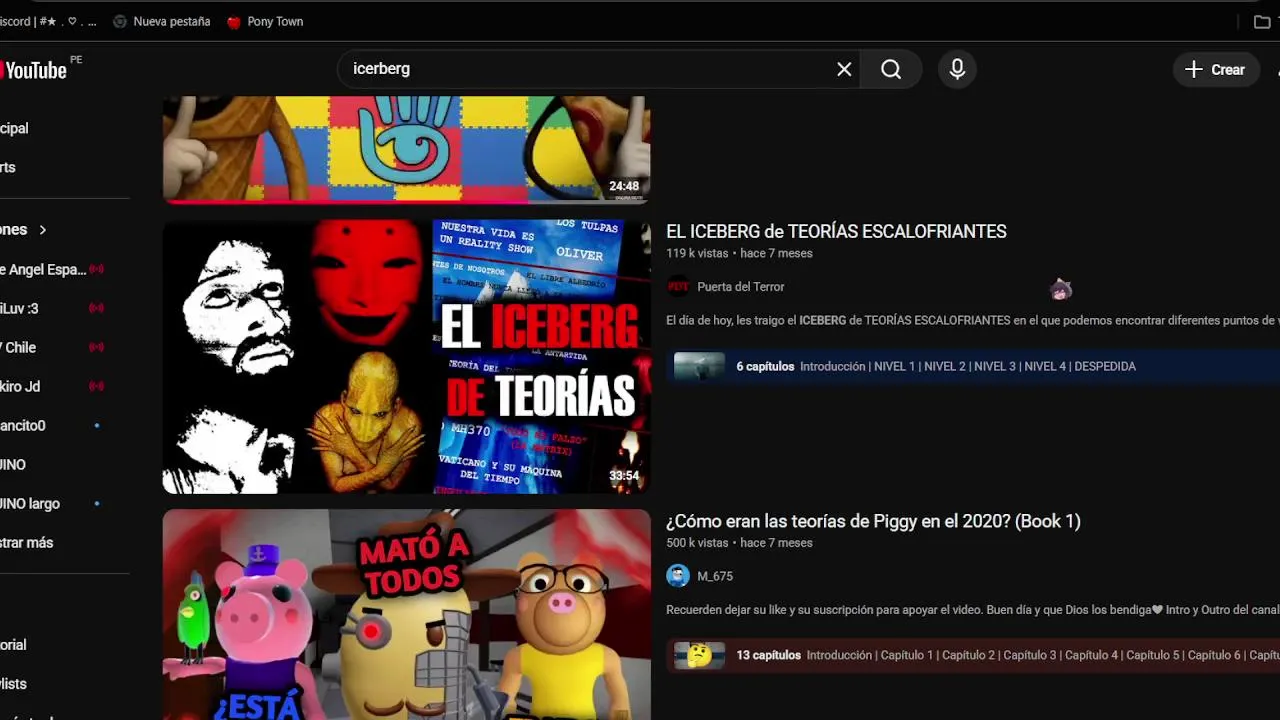Click live indicator beside Chile

coord(96,347)
